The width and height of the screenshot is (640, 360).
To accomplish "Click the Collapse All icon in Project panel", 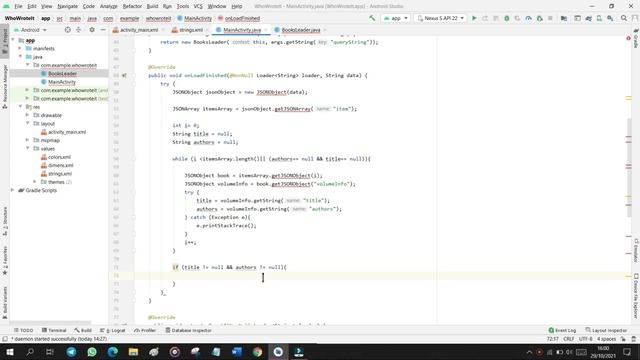I will (x=79, y=30).
